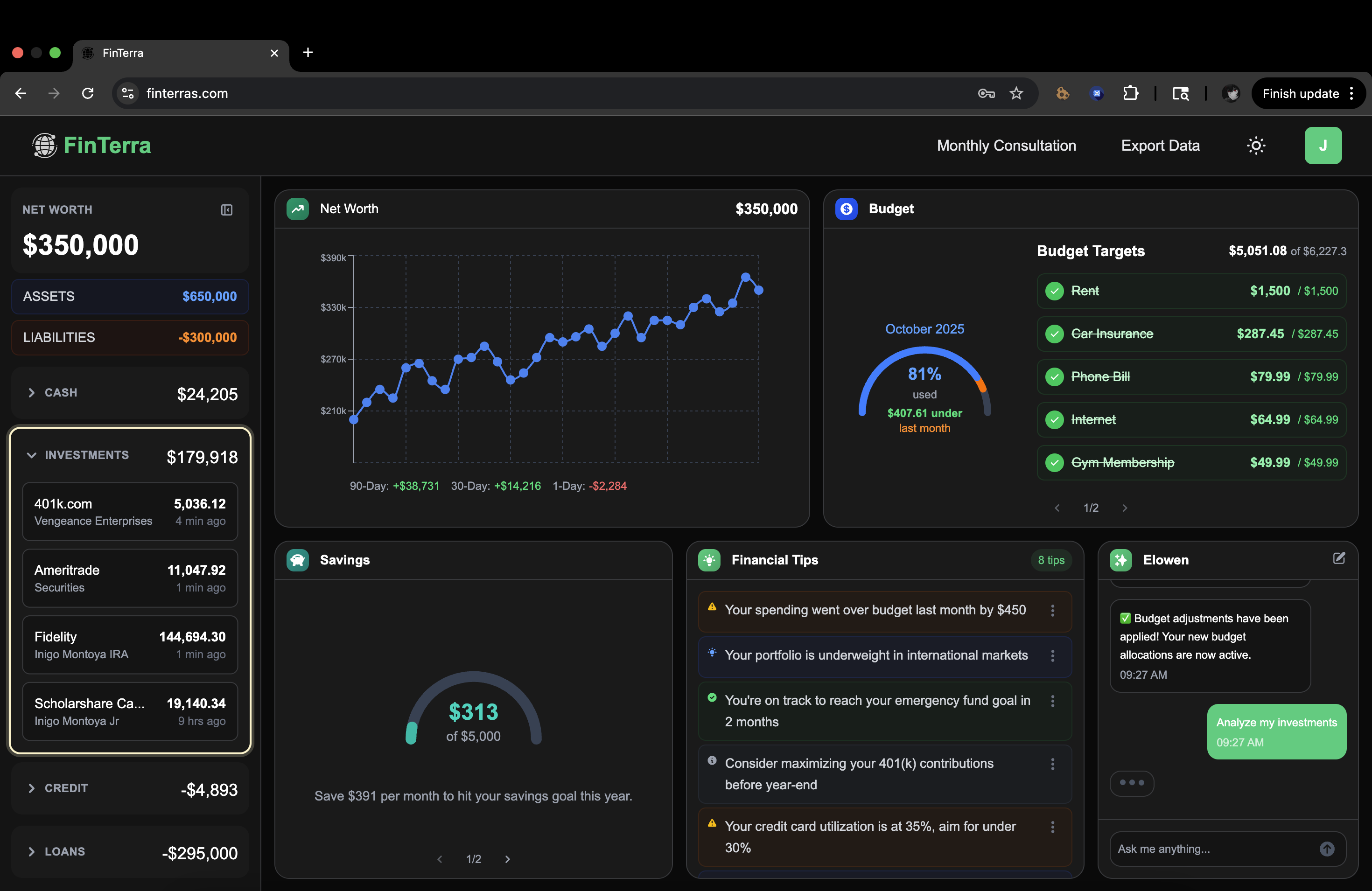
Task: Open options for the 401(k) contributions tip
Action: click(1052, 764)
